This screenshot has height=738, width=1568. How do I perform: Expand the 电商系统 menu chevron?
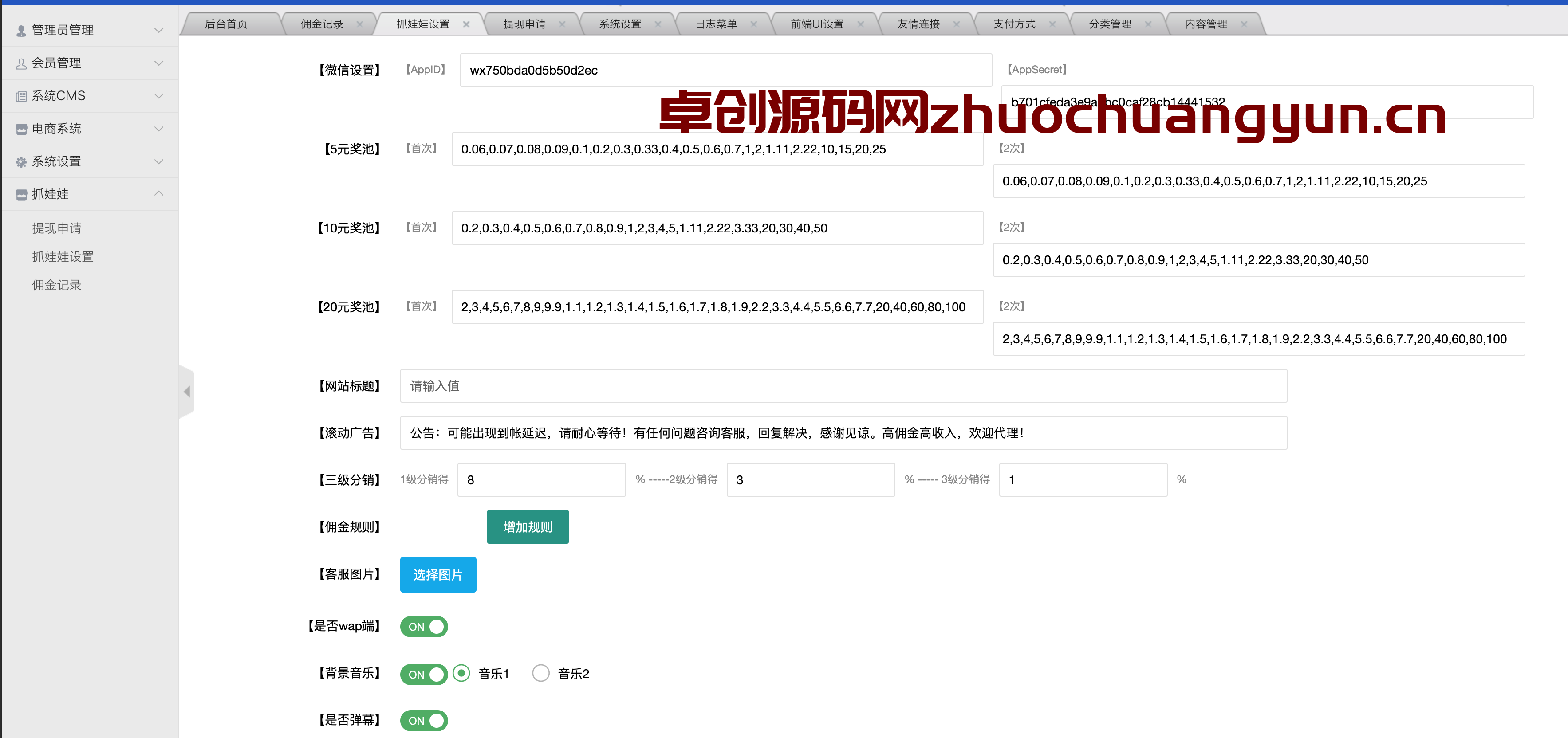pos(159,129)
